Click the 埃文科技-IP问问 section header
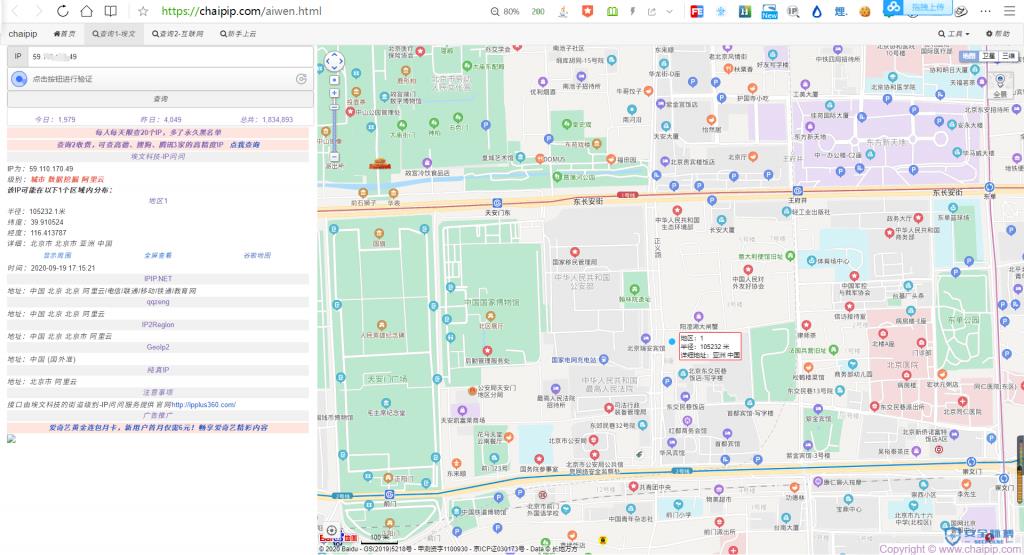1024x555 pixels. [x=158, y=157]
